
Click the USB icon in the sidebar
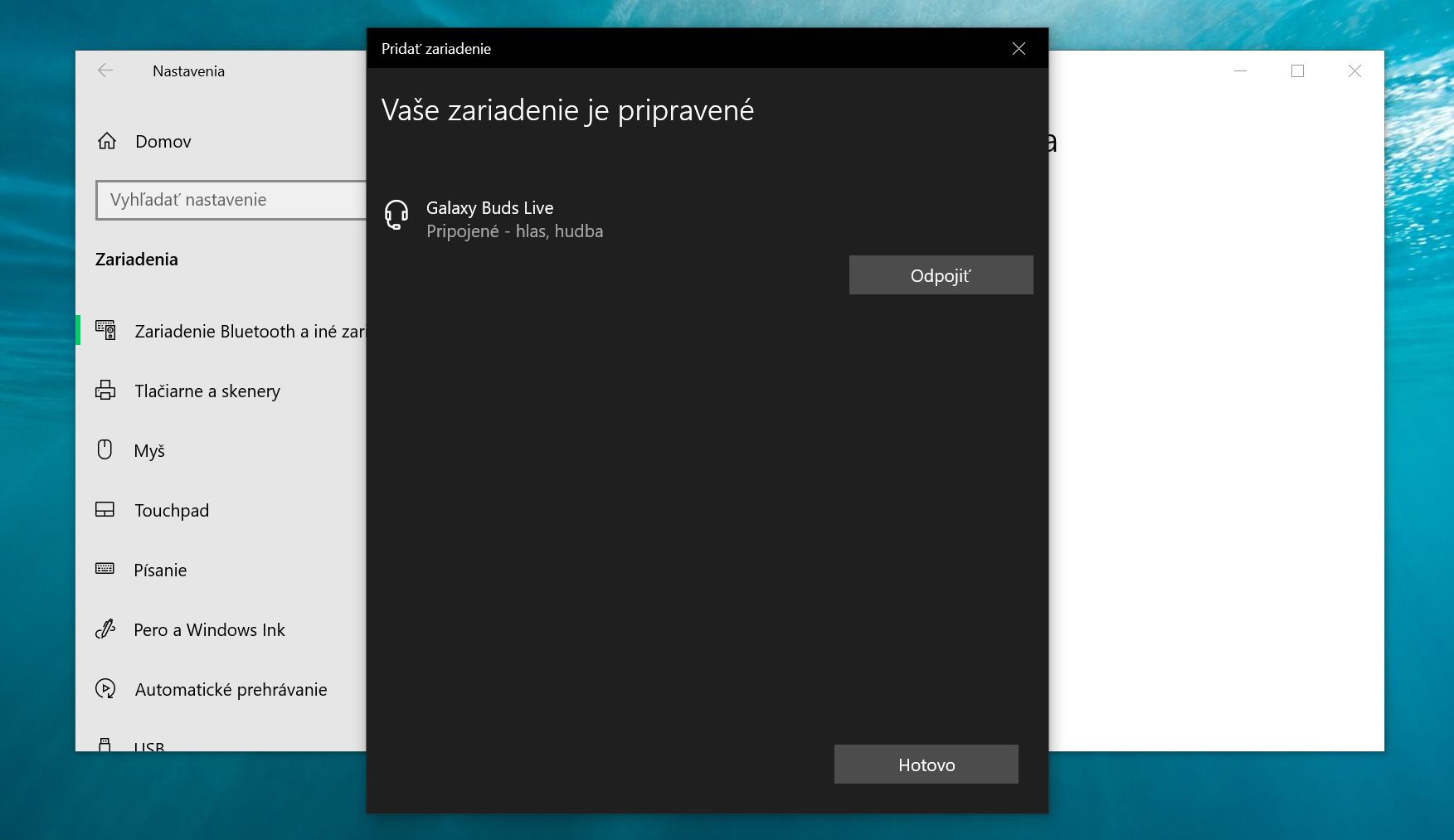point(105,745)
